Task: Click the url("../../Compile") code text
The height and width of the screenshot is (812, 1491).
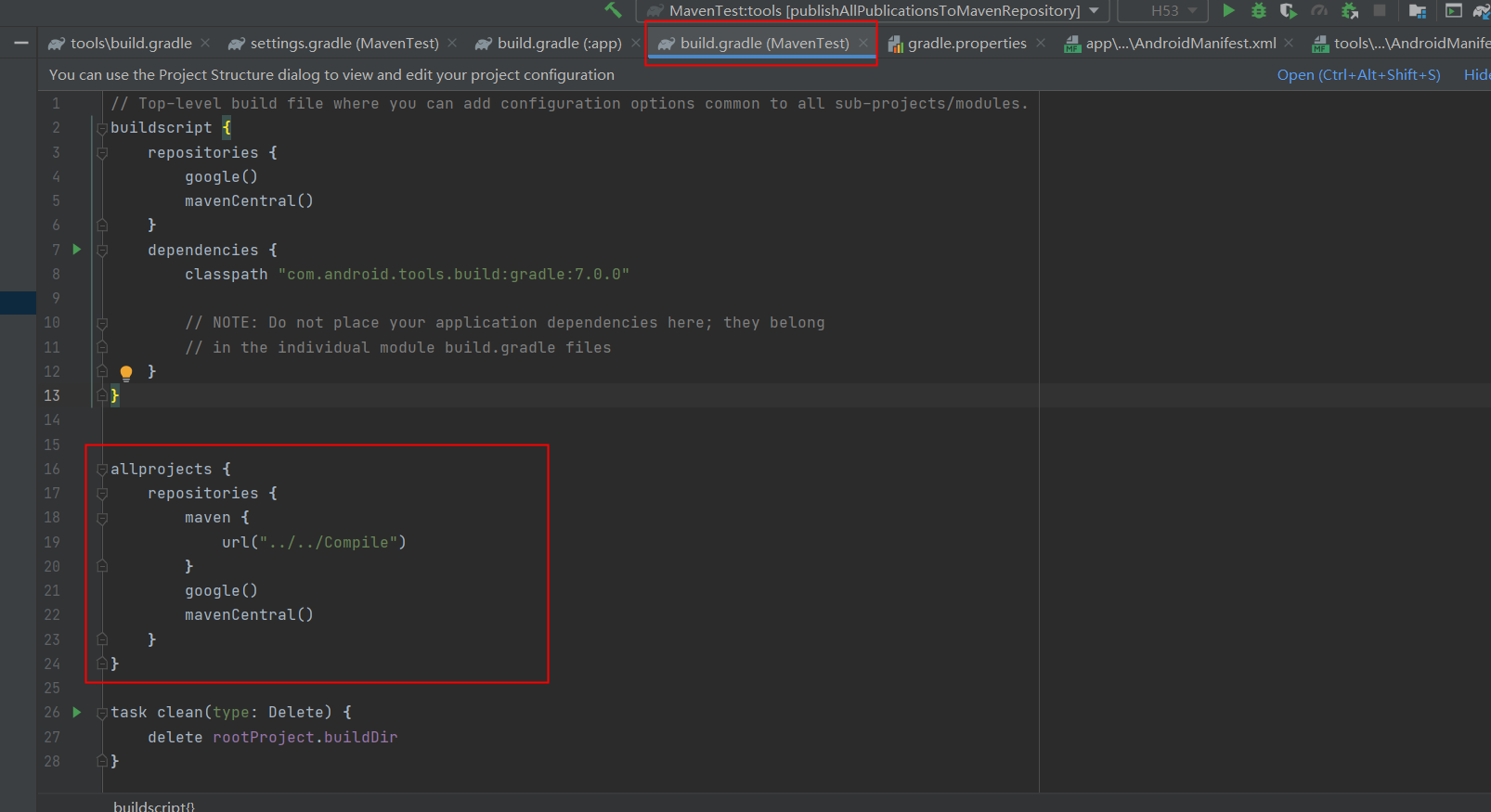Action: (x=314, y=542)
